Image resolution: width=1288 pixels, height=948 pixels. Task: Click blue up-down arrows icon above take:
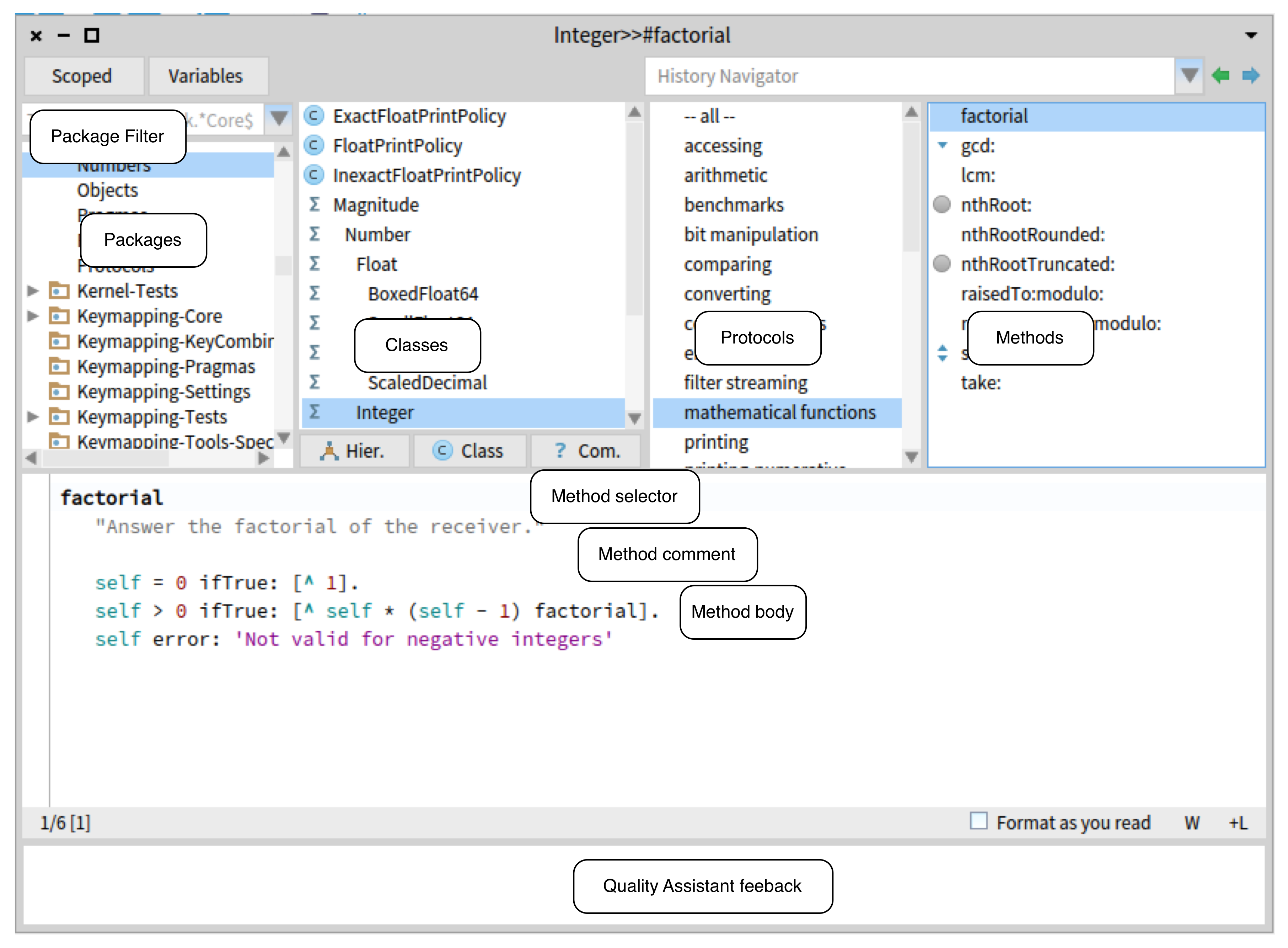coord(942,353)
